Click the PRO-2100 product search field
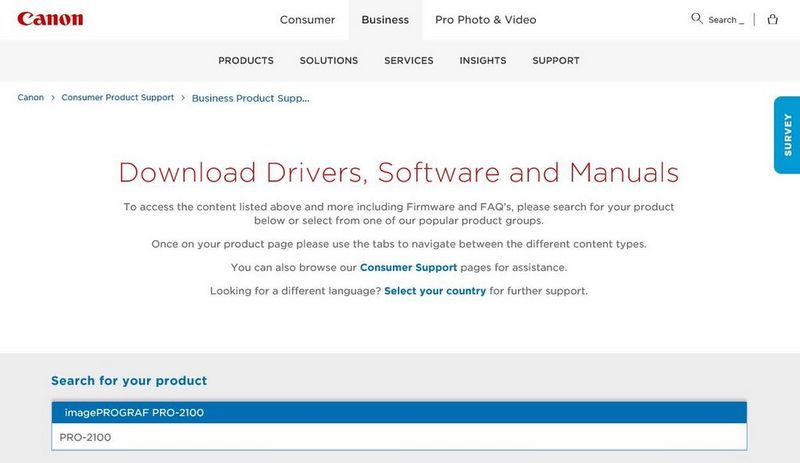The image size is (800, 463). 399,437
